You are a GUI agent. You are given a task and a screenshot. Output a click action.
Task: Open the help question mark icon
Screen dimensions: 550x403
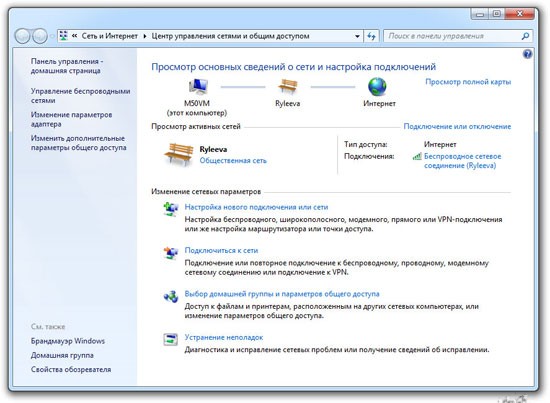tap(527, 54)
